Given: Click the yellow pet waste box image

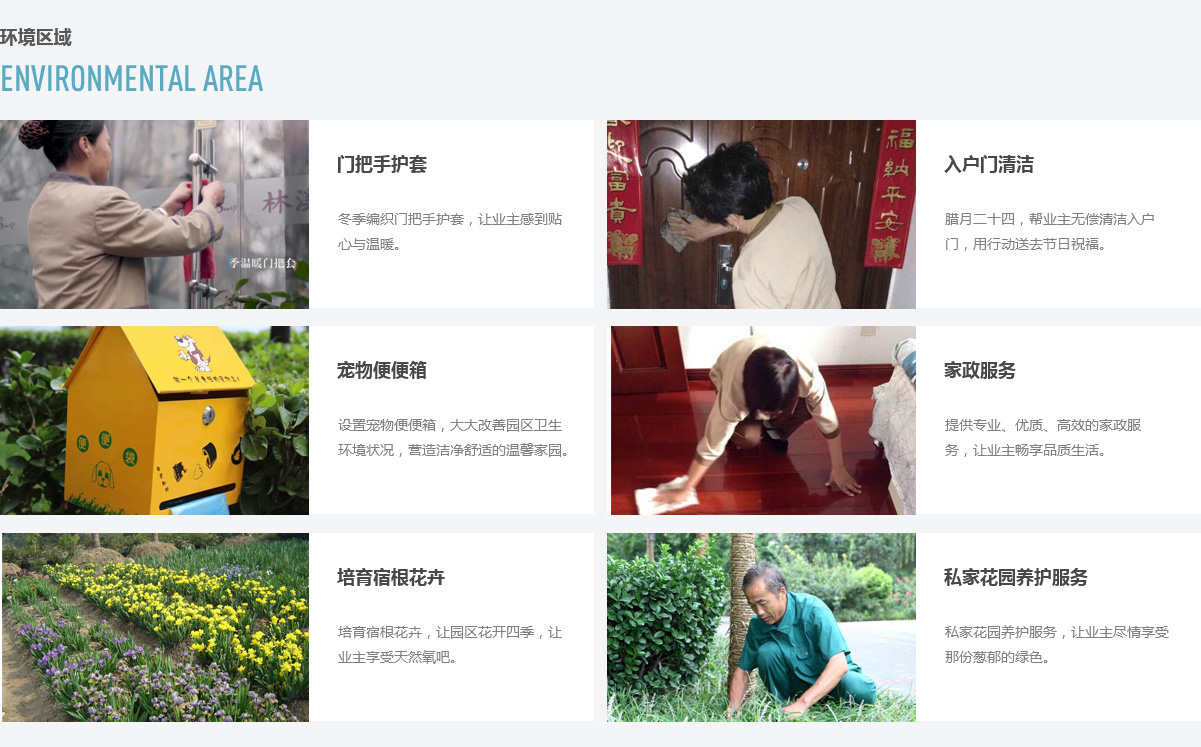Looking at the screenshot, I should [x=154, y=421].
